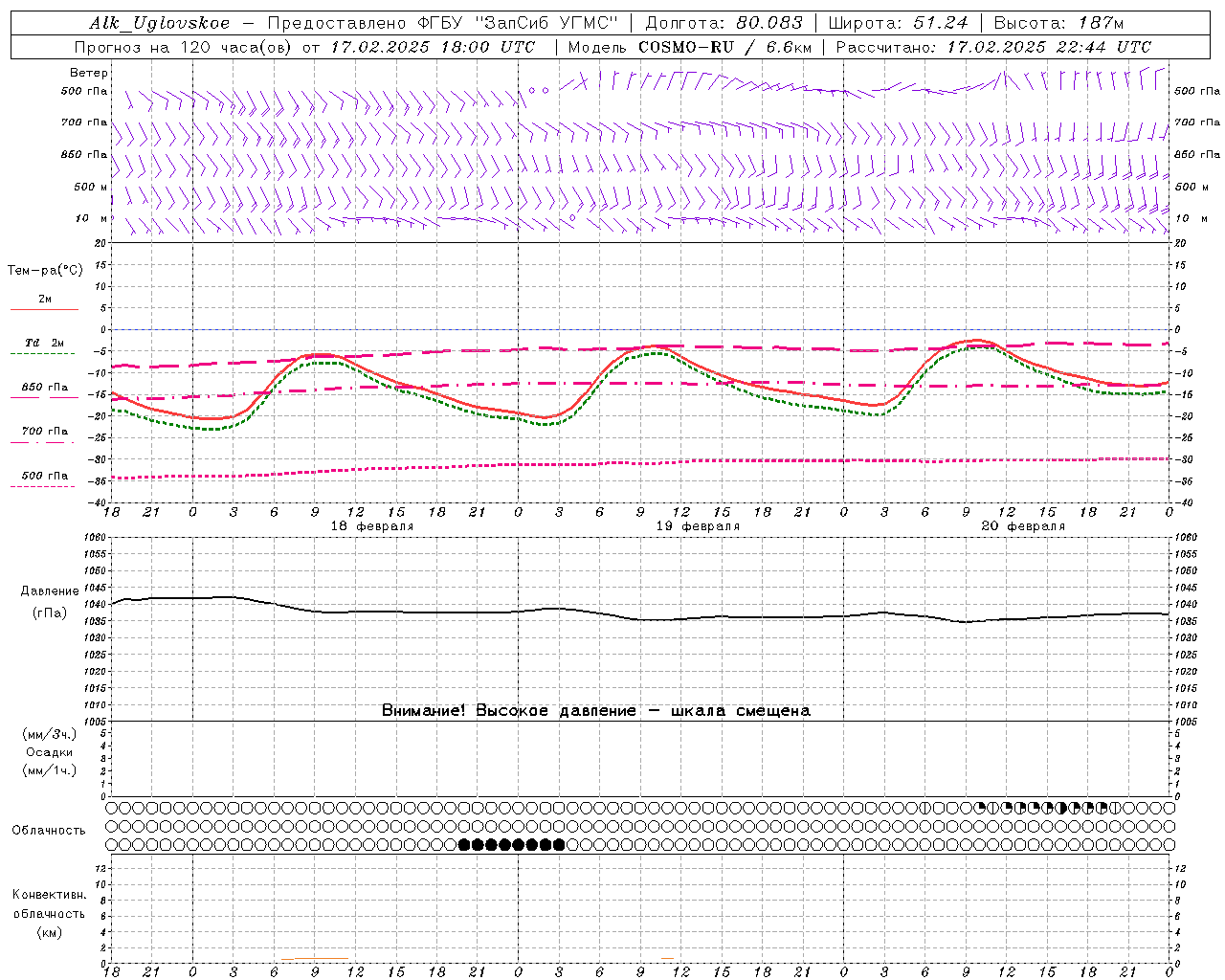Click the "20 февраля" date label

1023,526
